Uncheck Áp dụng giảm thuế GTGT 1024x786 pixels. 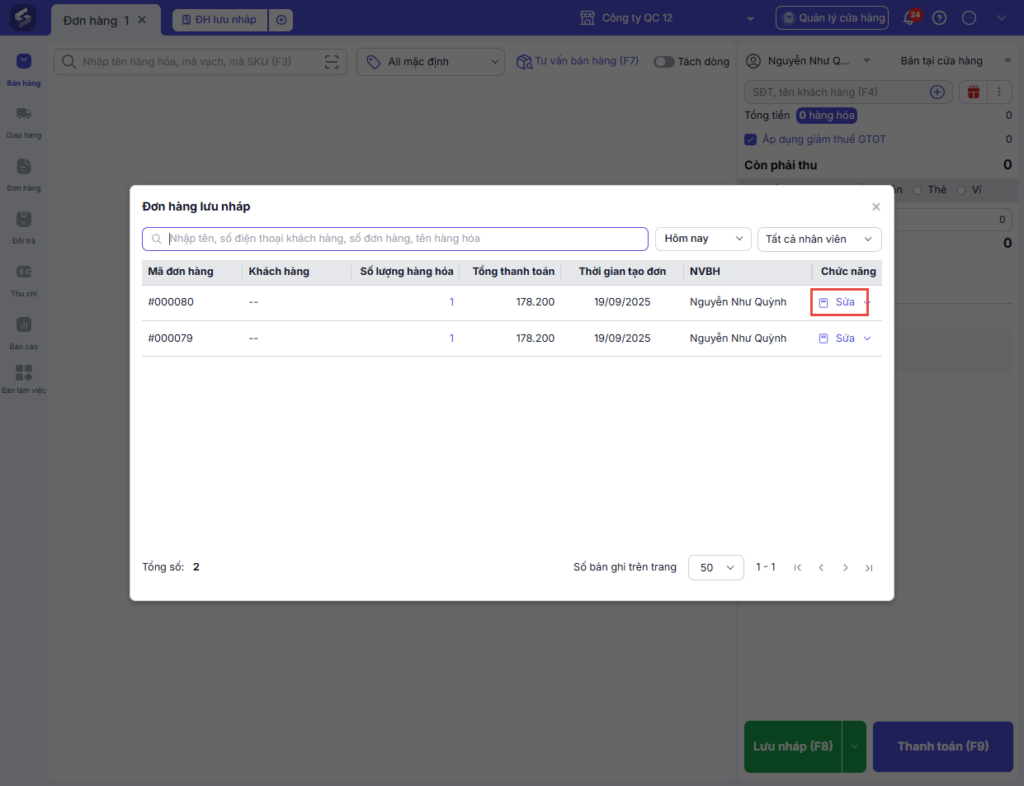(x=750, y=140)
